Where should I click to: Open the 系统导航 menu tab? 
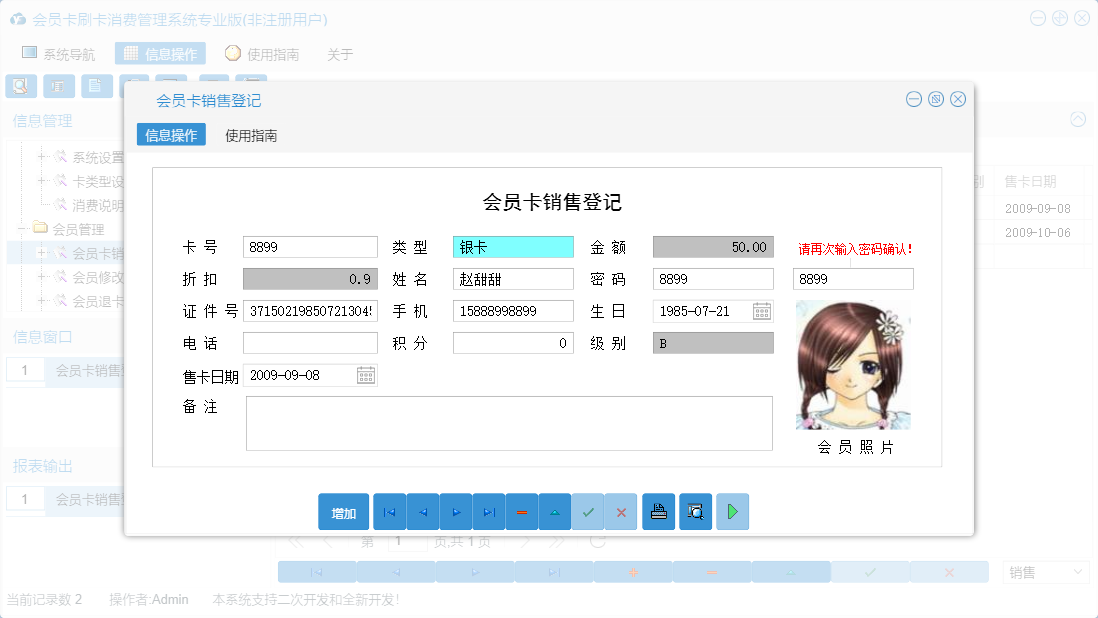(62, 53)
